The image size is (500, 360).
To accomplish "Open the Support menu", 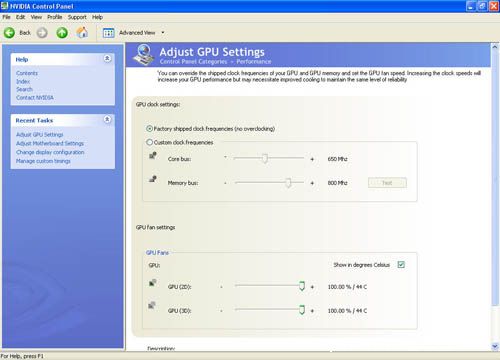I will (x=77, y=17).
